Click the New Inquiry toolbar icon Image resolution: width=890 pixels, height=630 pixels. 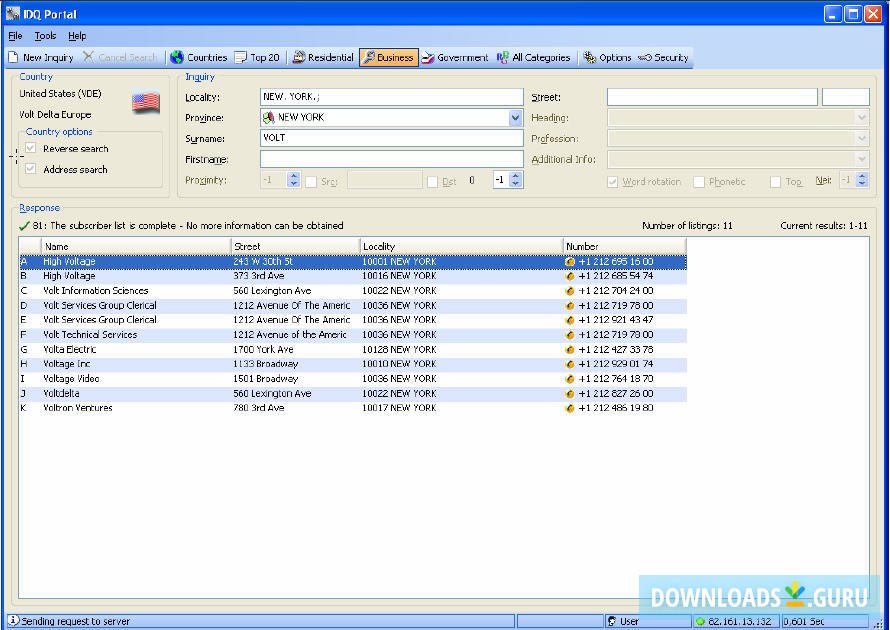pos(14,58)
